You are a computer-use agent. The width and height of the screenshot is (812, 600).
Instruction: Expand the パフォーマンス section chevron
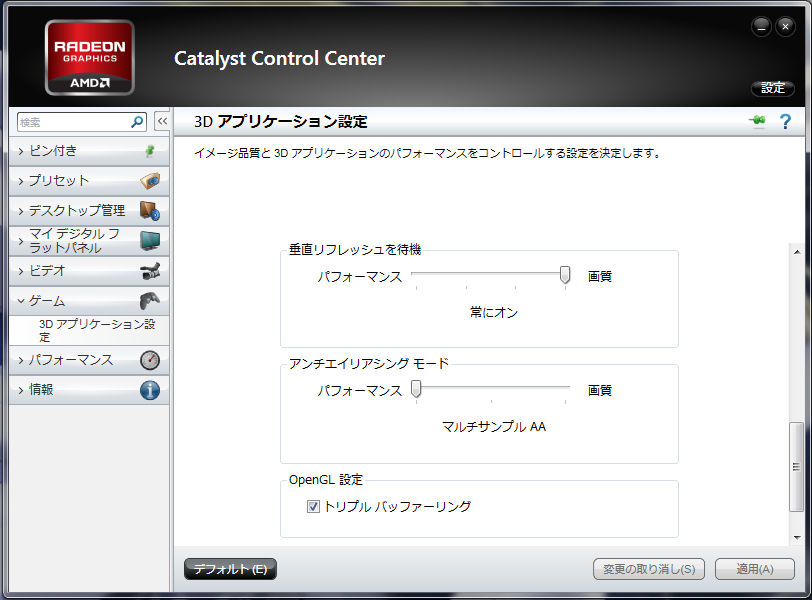click(x=21, y=360)
